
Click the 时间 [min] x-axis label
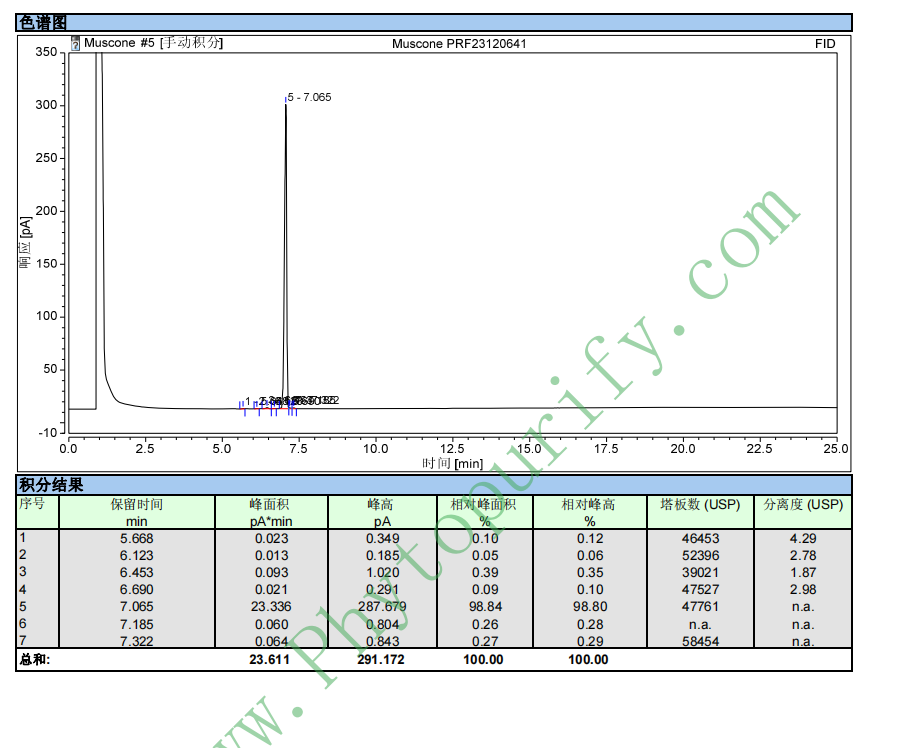point(452,464)
